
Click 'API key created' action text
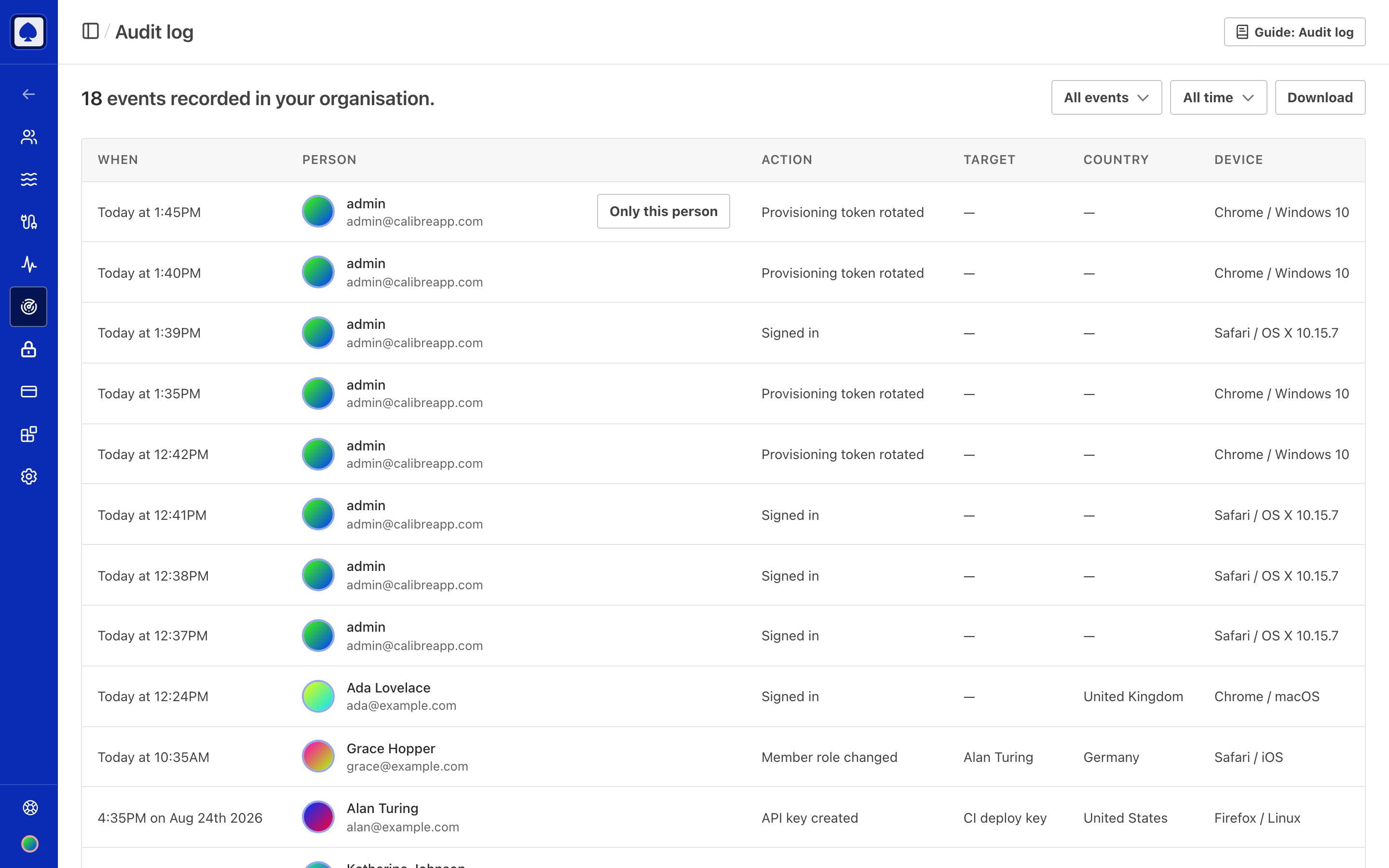click(x=809, y=818)
